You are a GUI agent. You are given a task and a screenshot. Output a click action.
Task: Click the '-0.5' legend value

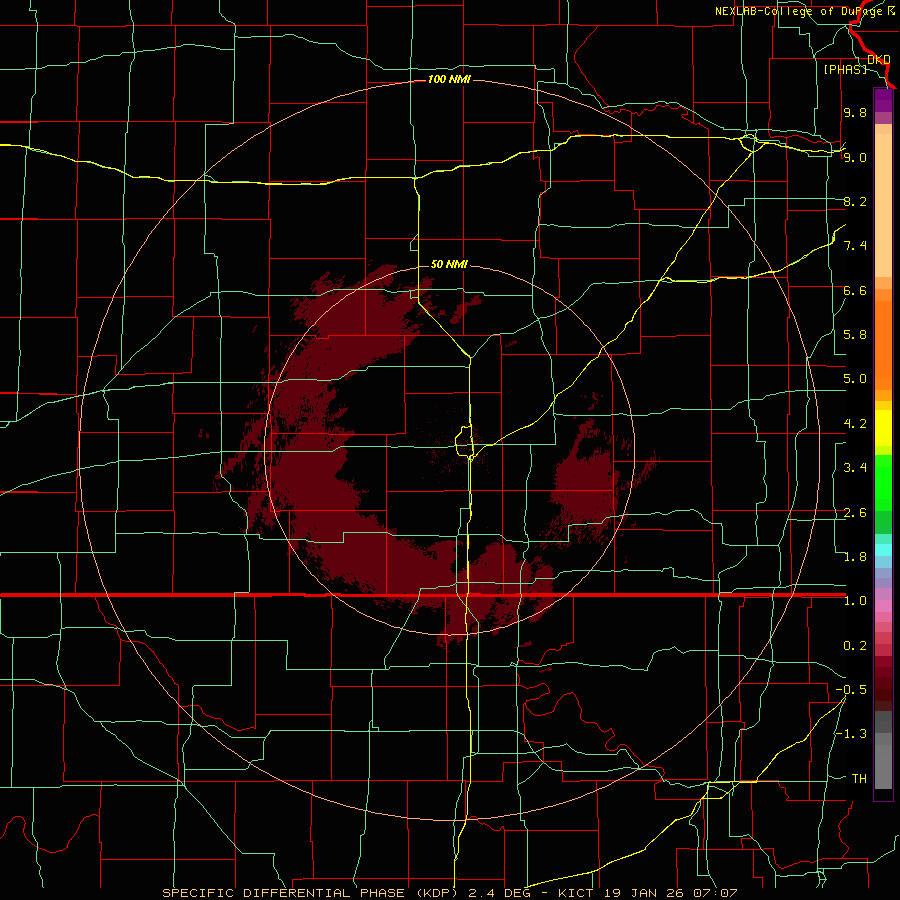click(851, 690)
